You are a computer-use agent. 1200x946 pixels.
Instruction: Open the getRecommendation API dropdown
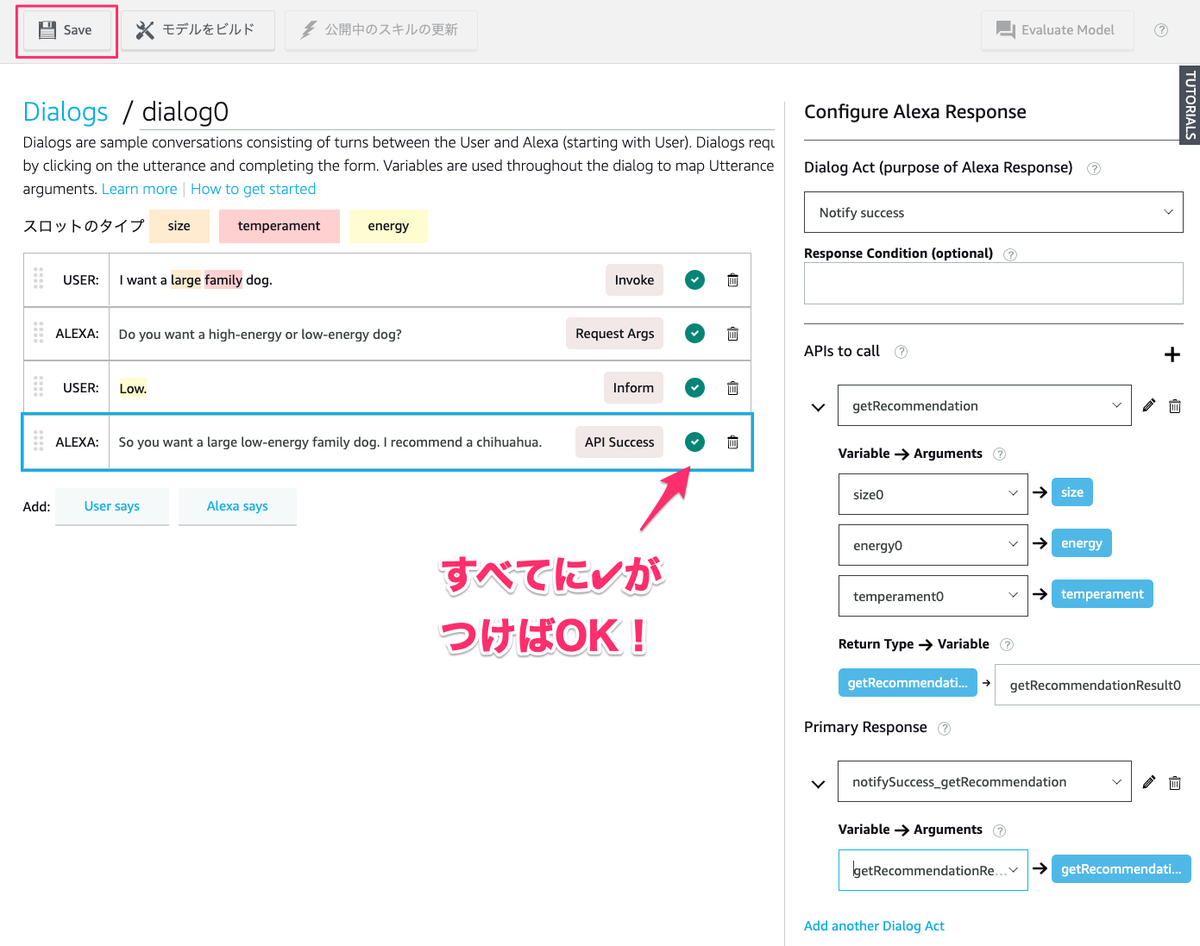point(984,405)
